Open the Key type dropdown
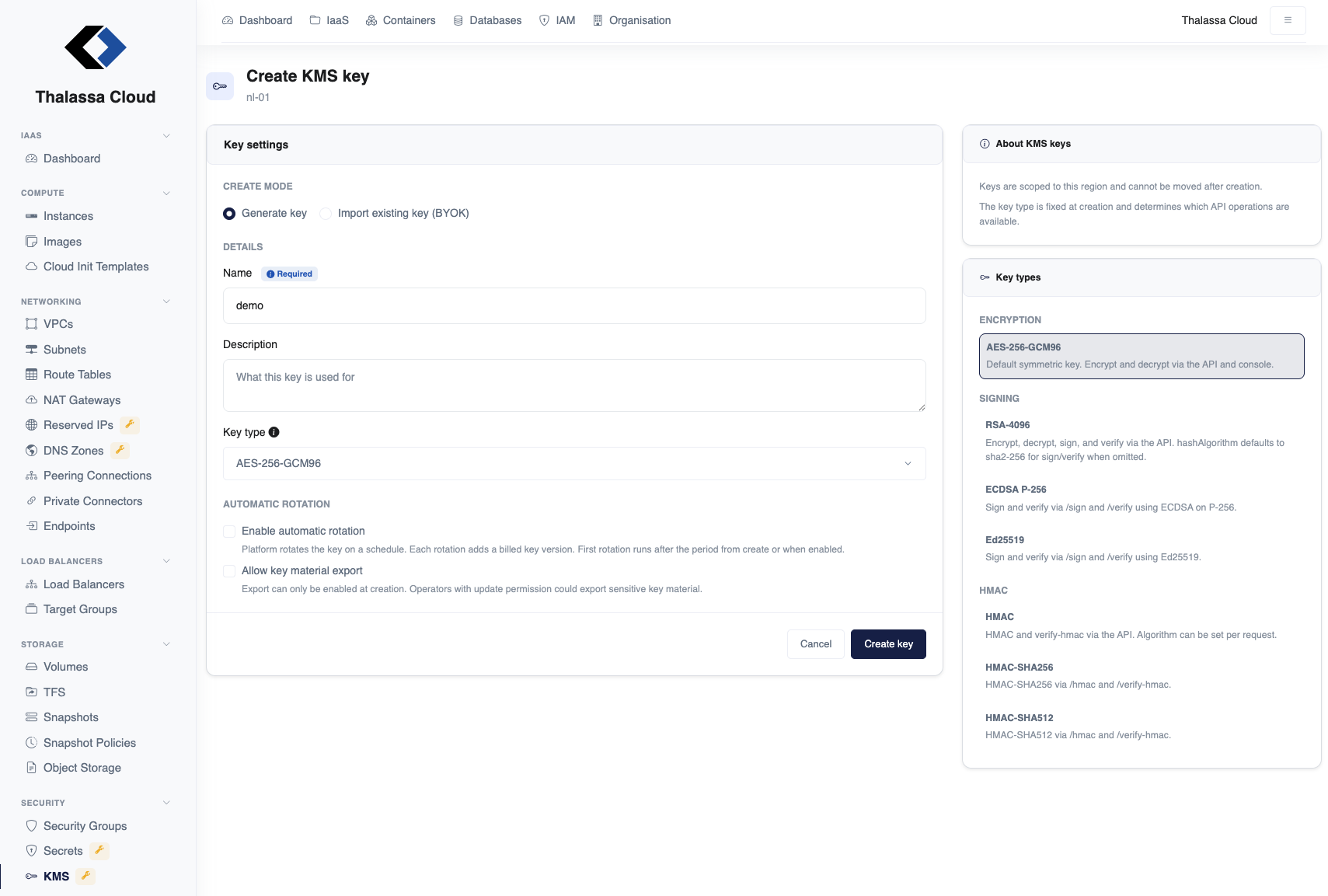The image size is (1328, 896). pos(574,463)
